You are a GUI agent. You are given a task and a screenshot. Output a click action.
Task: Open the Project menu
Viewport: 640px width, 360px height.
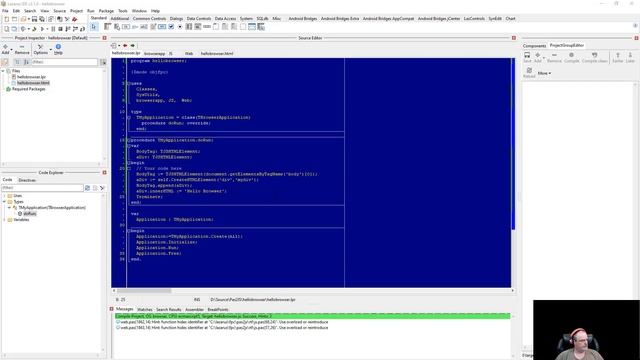pyautogui.click(x=76, y=11)
